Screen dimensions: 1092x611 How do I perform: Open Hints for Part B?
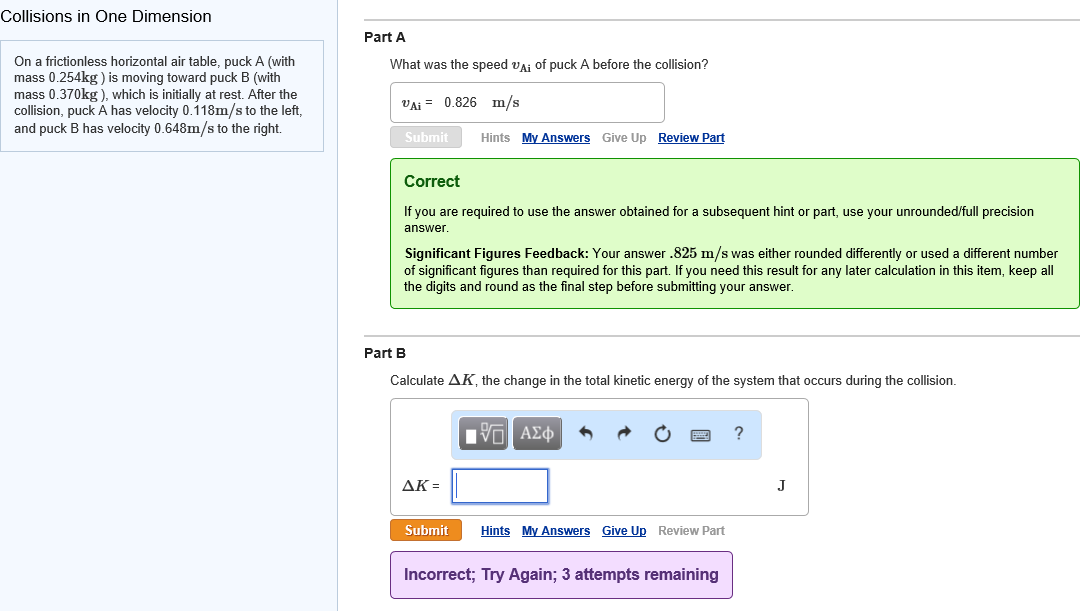pos(495,531)
